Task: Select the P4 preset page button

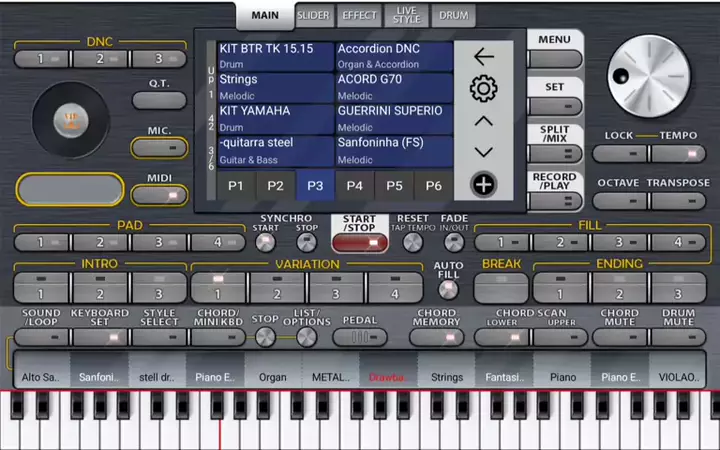Action: click(x=354, y=185)
